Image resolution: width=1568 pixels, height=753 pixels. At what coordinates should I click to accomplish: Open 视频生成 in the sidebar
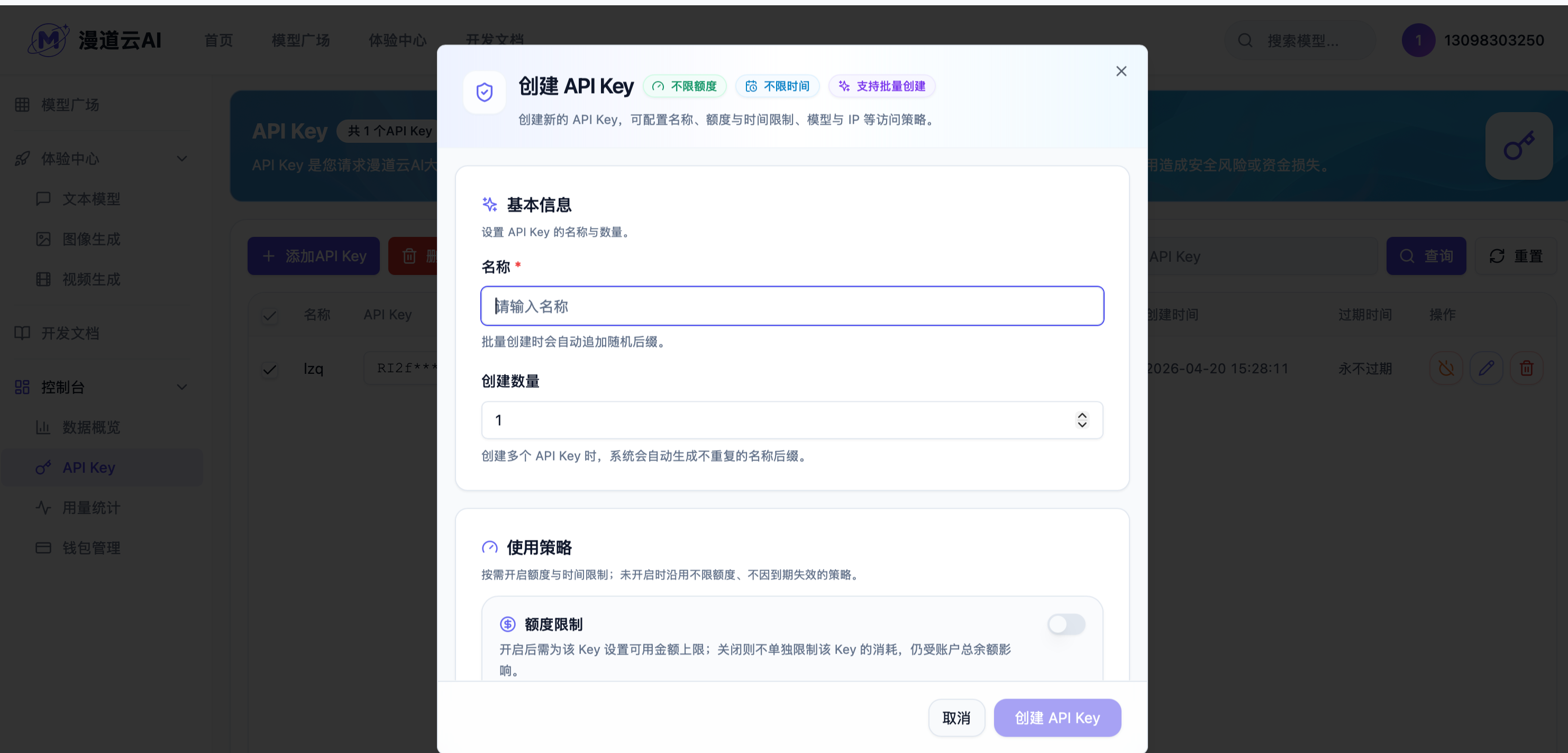click(92, 279)
